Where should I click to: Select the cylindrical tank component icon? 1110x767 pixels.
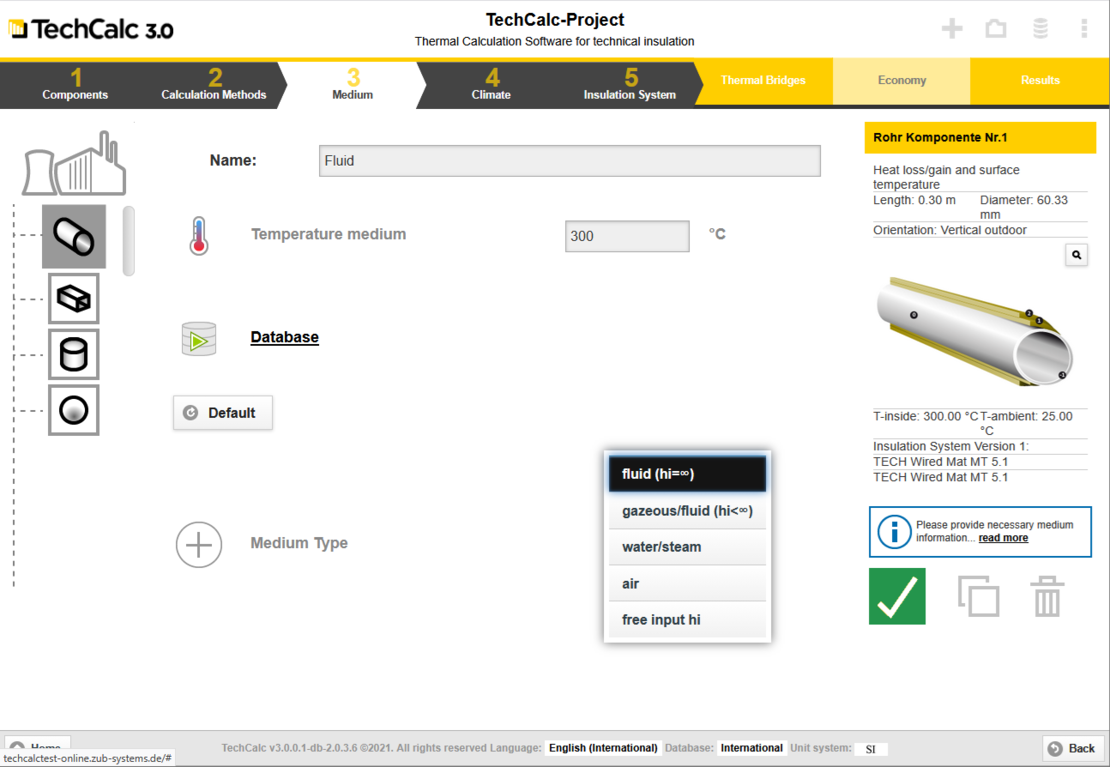(x=74, y=354)
